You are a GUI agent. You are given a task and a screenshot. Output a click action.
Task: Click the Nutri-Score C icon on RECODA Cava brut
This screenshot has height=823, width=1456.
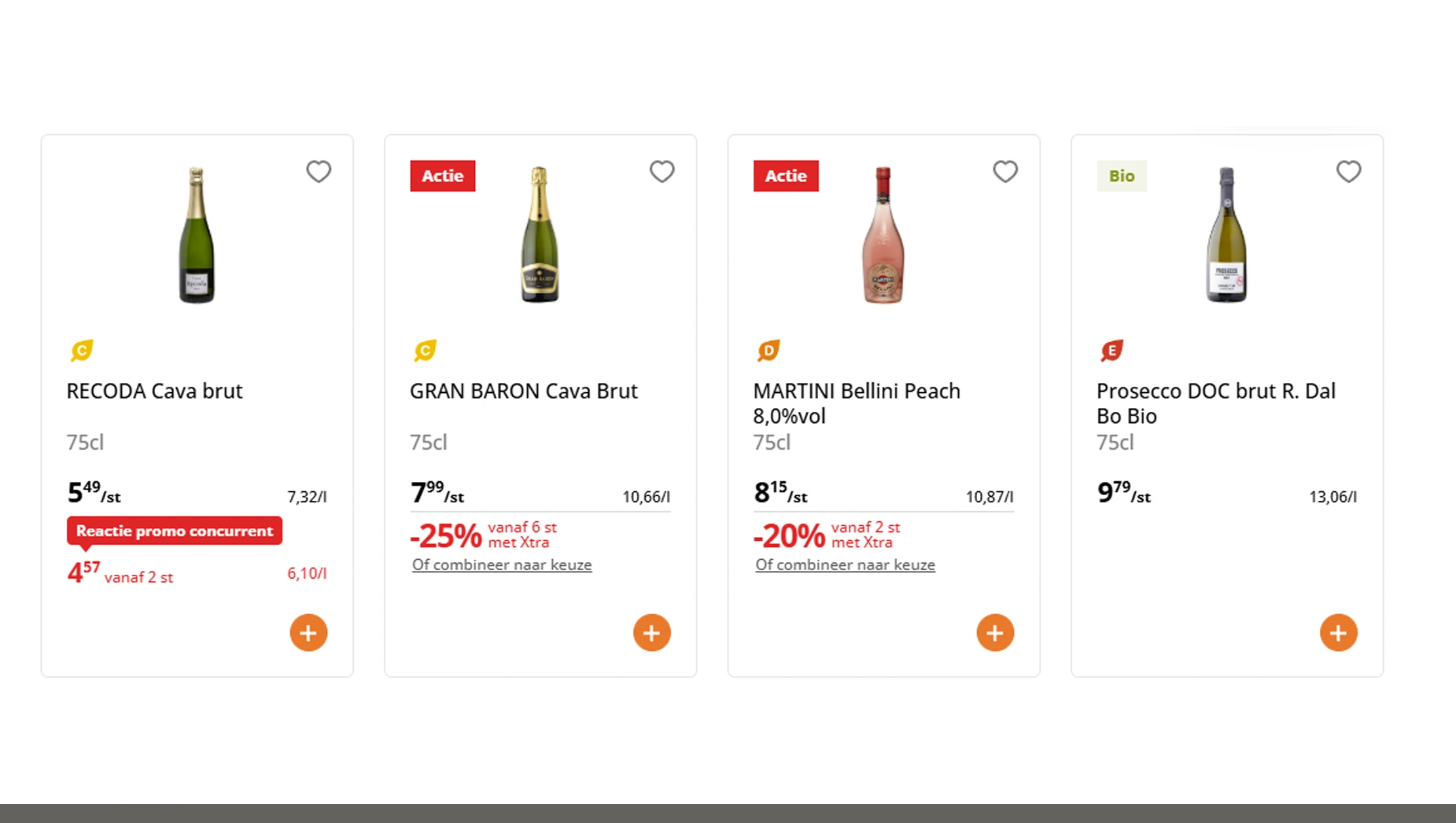[80, 350]
